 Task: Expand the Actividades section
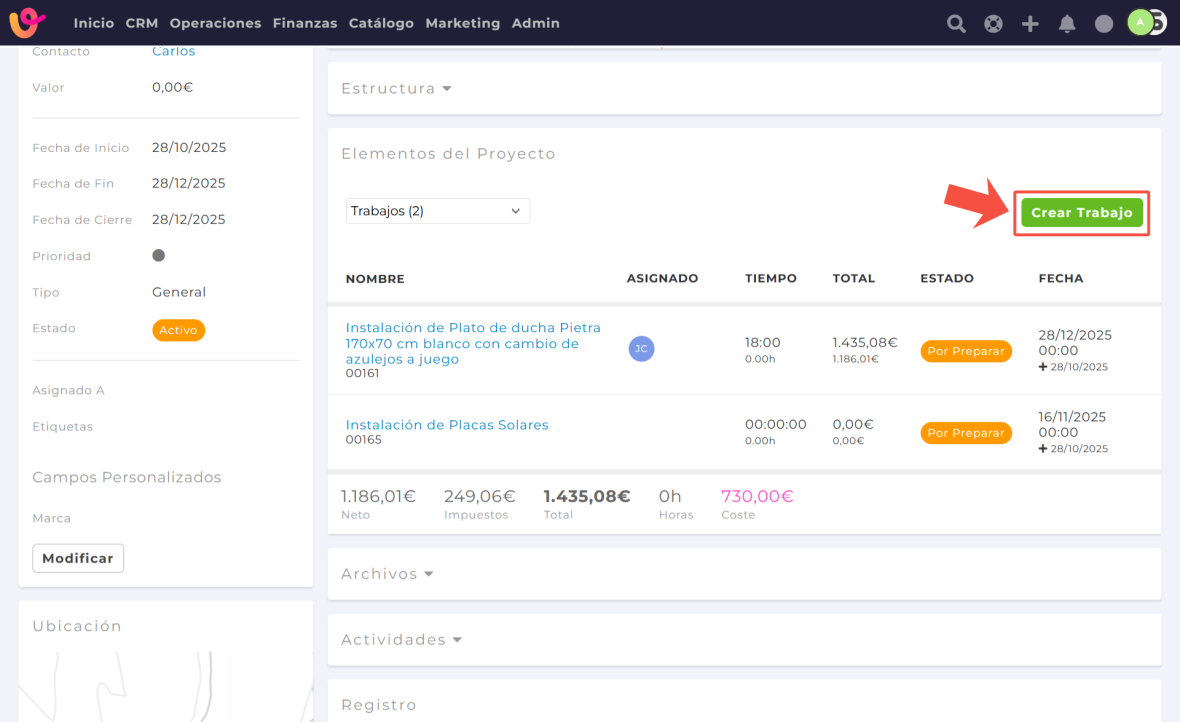pos(401,640)
